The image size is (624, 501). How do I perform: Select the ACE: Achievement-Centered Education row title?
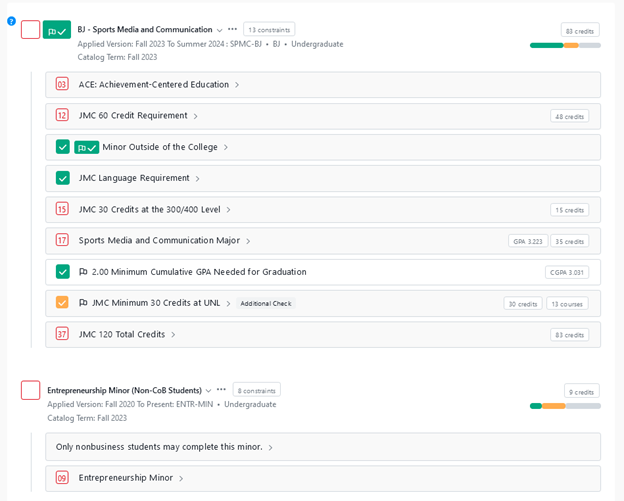coord(154,84)
